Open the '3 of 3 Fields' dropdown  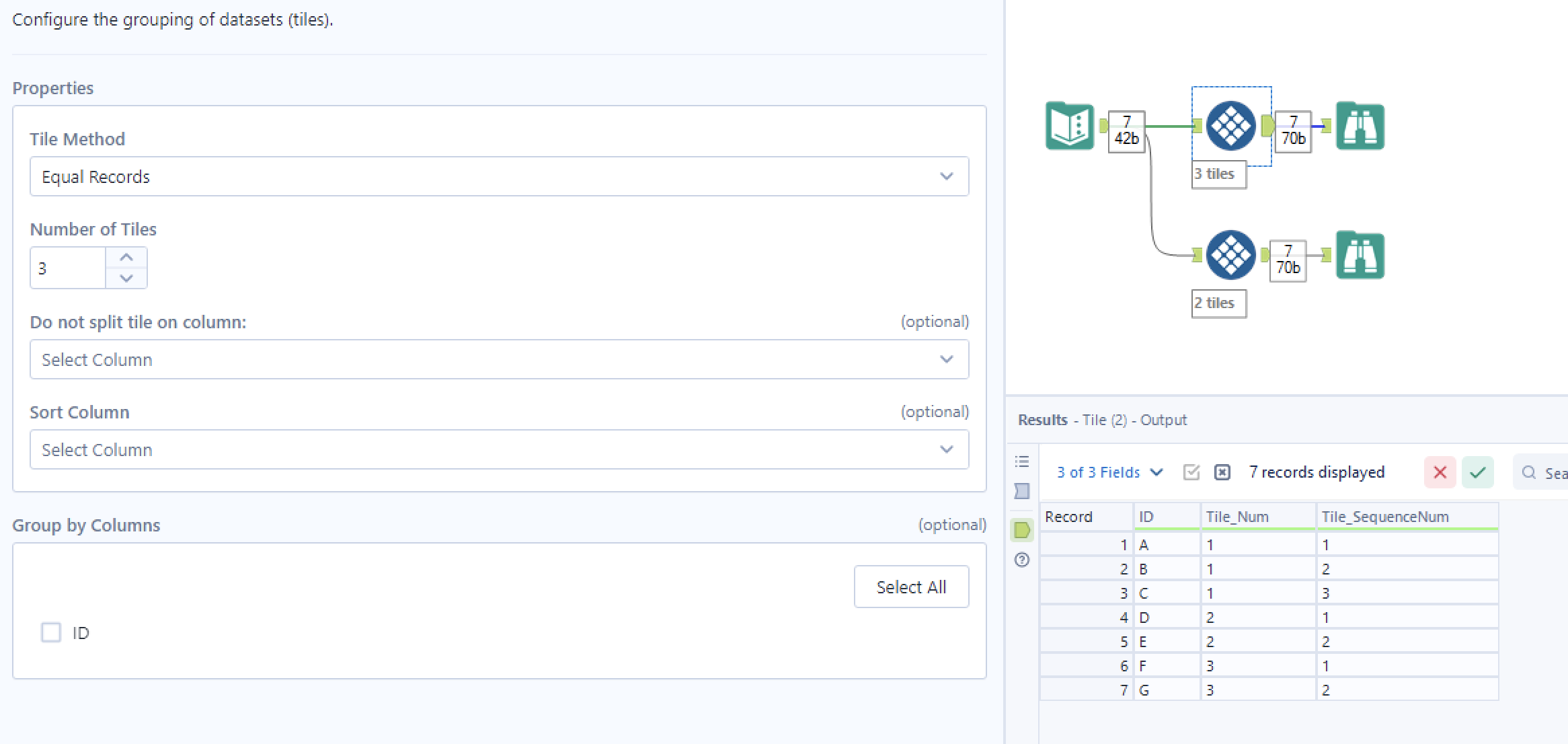coord(1108,472)
